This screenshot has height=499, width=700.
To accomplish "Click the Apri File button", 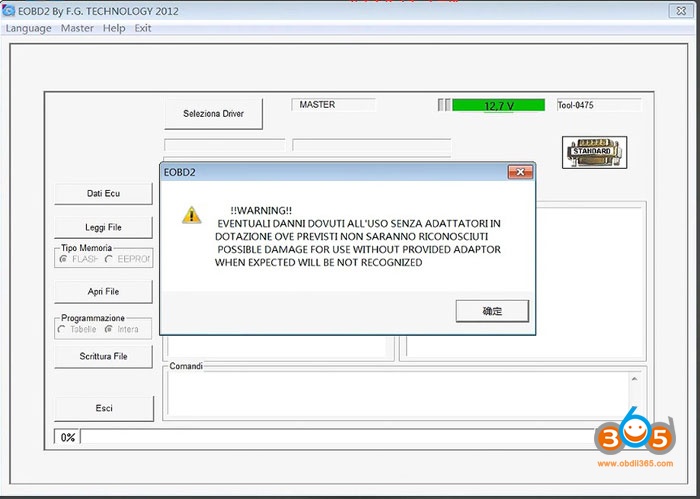I will tap(103, 291).
